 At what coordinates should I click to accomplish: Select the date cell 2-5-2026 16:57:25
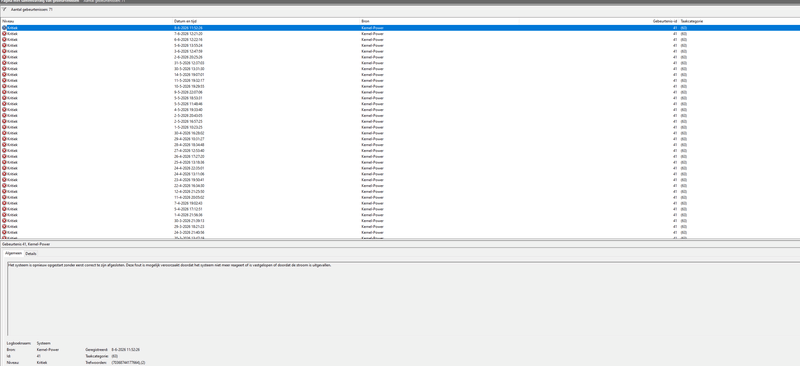(189, 121)
